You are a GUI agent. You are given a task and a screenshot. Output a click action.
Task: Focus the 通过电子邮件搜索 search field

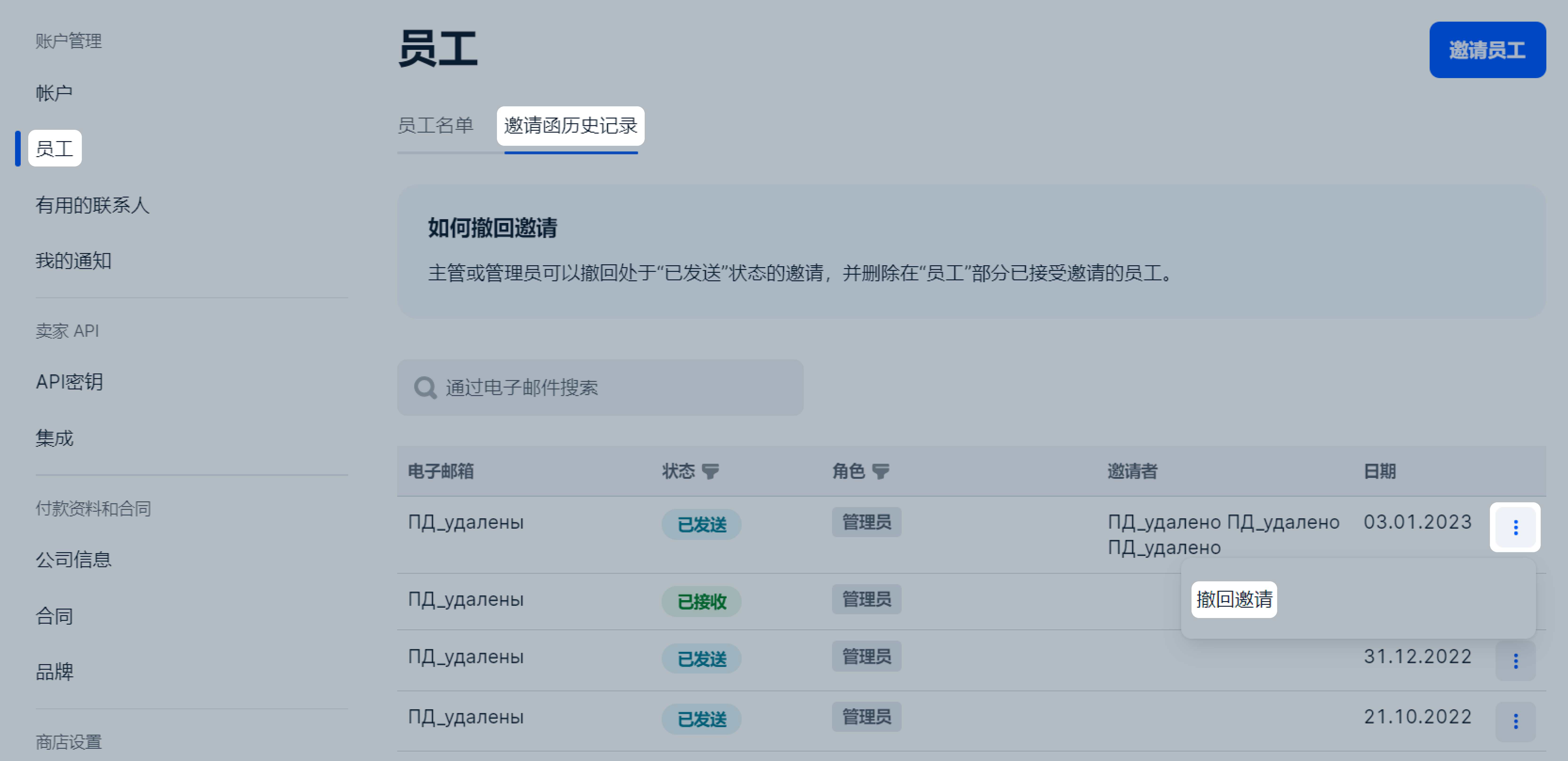pyautogui.click(x=600, y=388)
